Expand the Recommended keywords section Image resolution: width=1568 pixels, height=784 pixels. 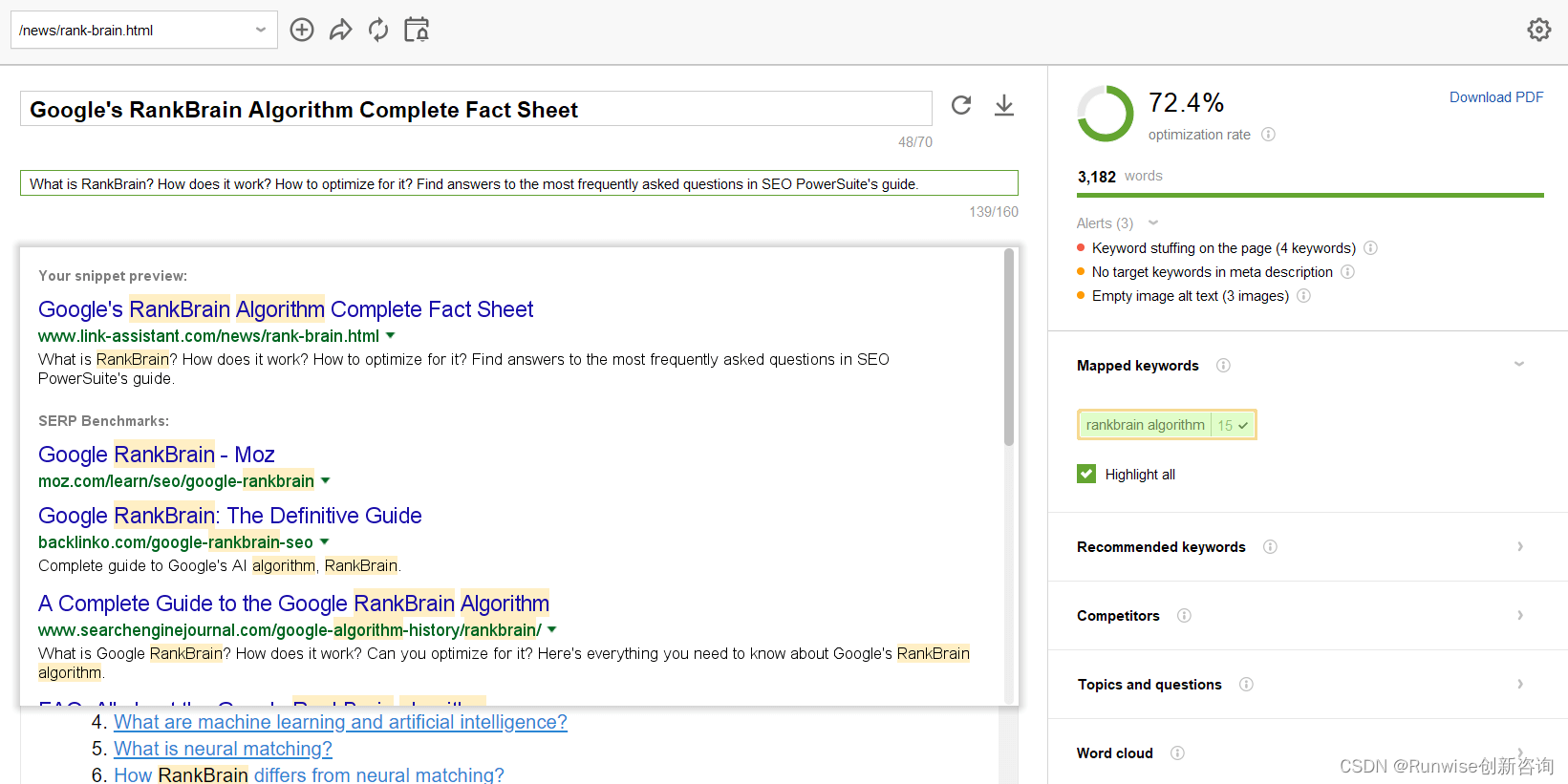pyautogui.click(x=1519, y=546)
